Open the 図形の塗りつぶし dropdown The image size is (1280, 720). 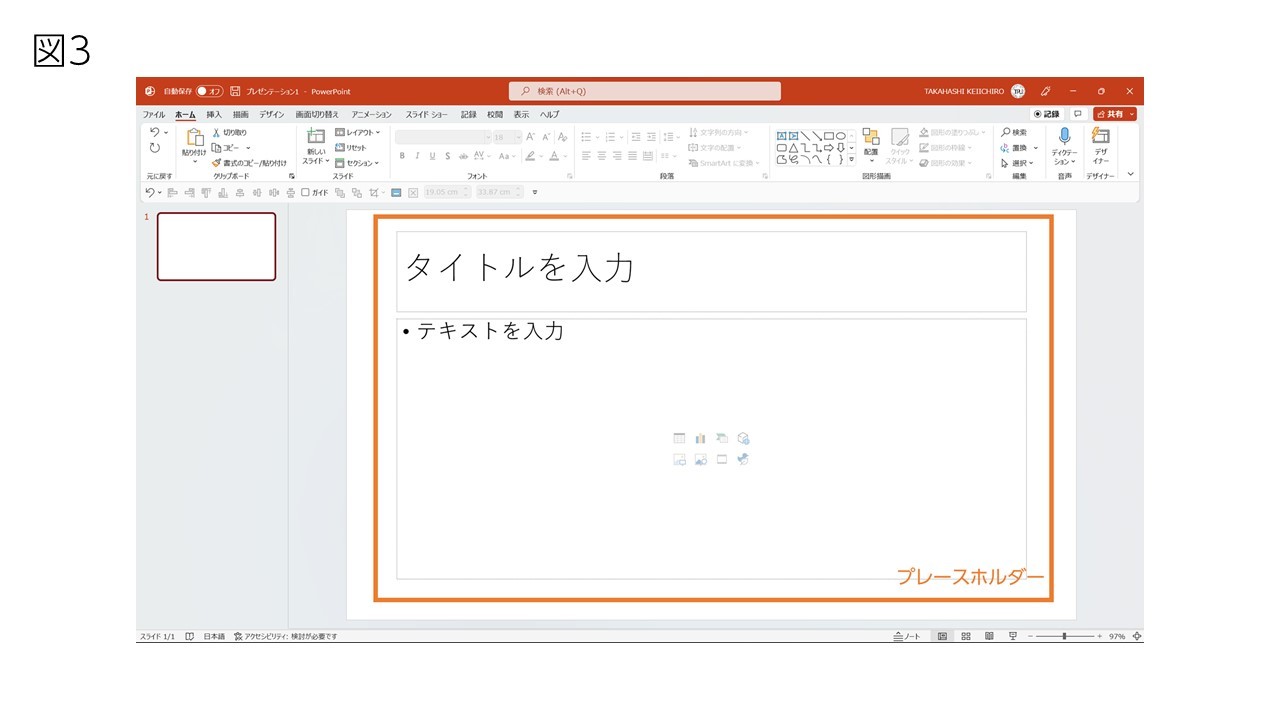(952, 132)
